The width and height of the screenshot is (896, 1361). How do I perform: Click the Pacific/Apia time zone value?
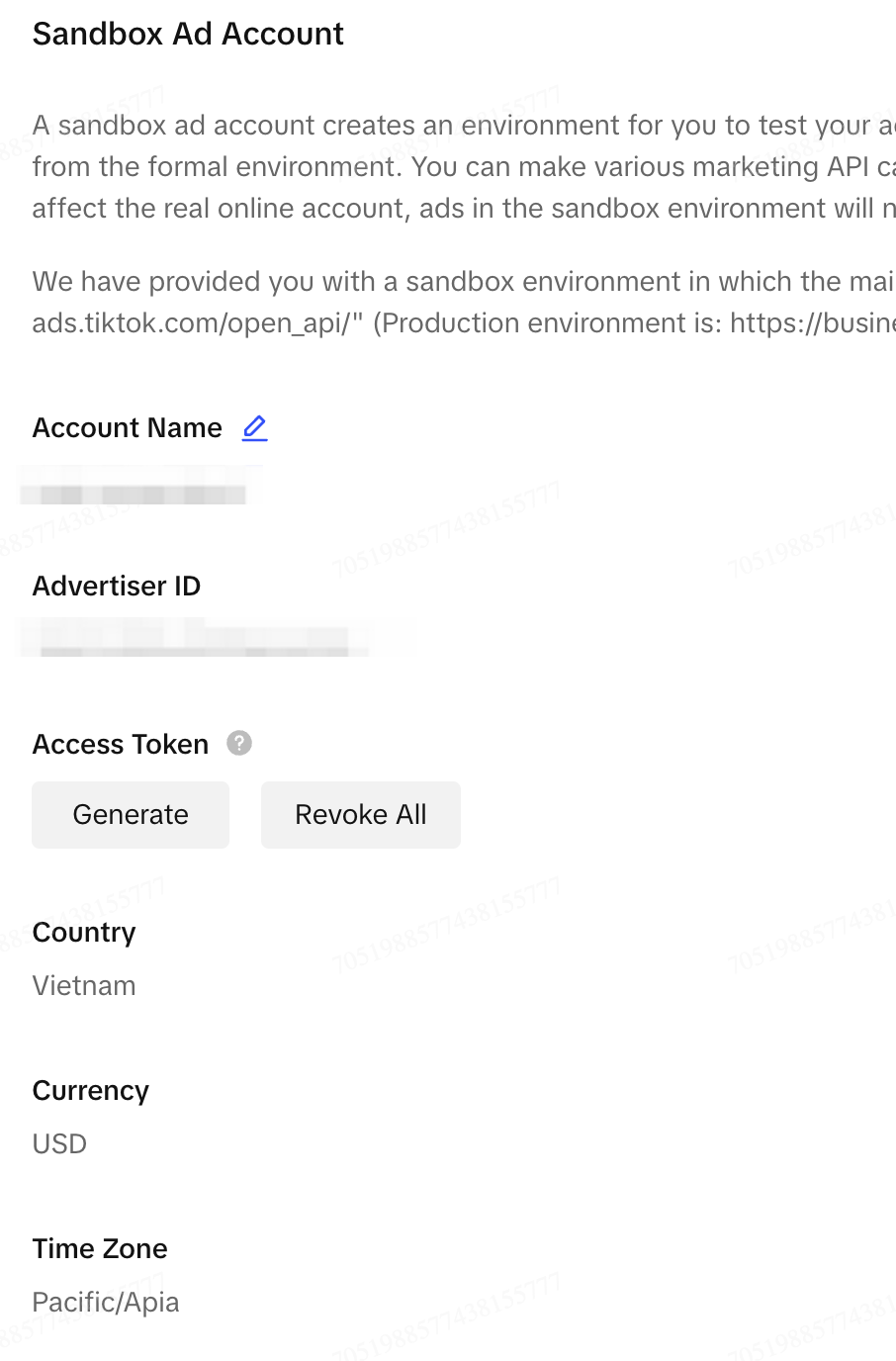(x=106, y=1303)
